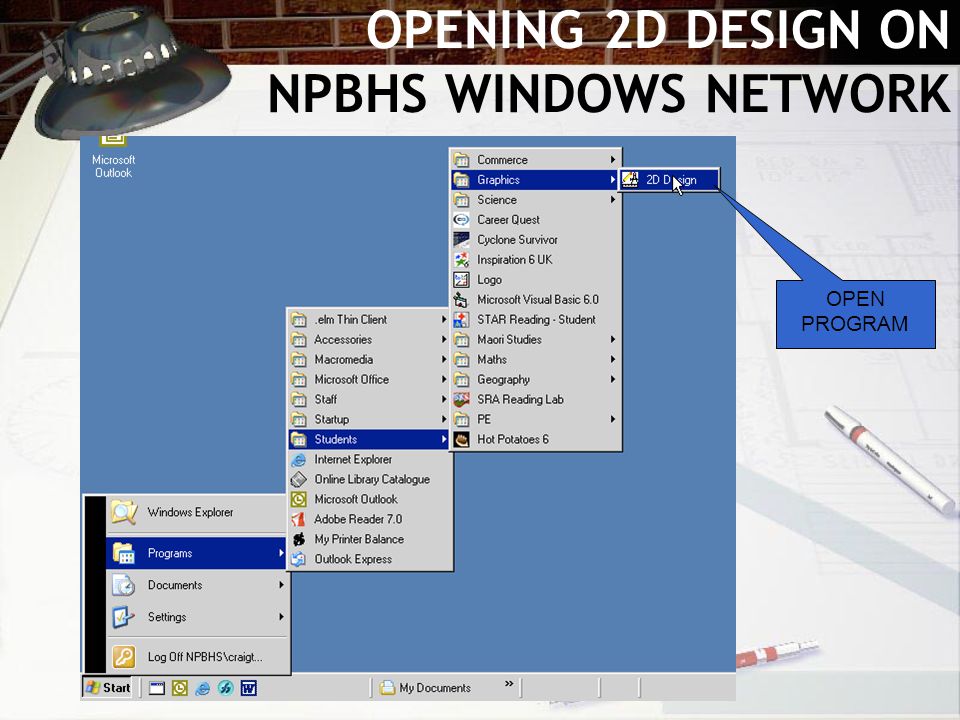Launch Cyclone Survivor

[536, 240]
